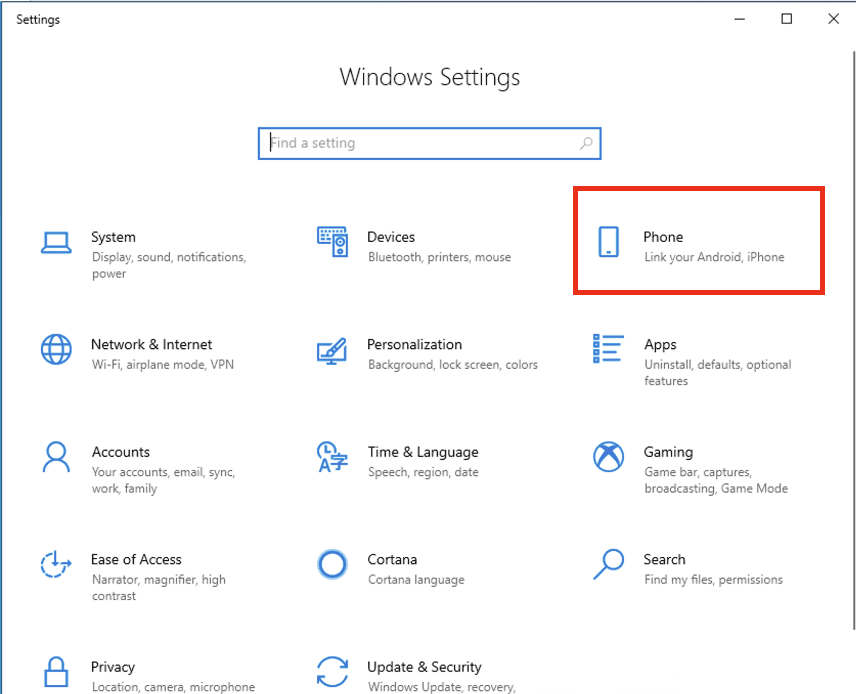Image resolution: width=856 pixels, height=694 pixels.
Task: Maximize the Settings window
Action: pos(787,19)
